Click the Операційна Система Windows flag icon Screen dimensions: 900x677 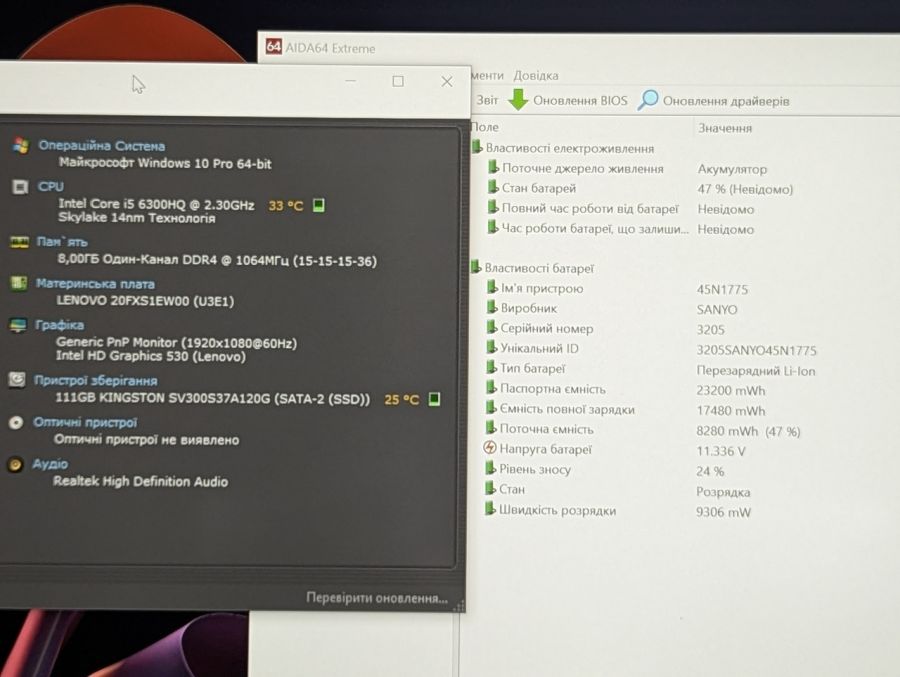click(21, 145)
